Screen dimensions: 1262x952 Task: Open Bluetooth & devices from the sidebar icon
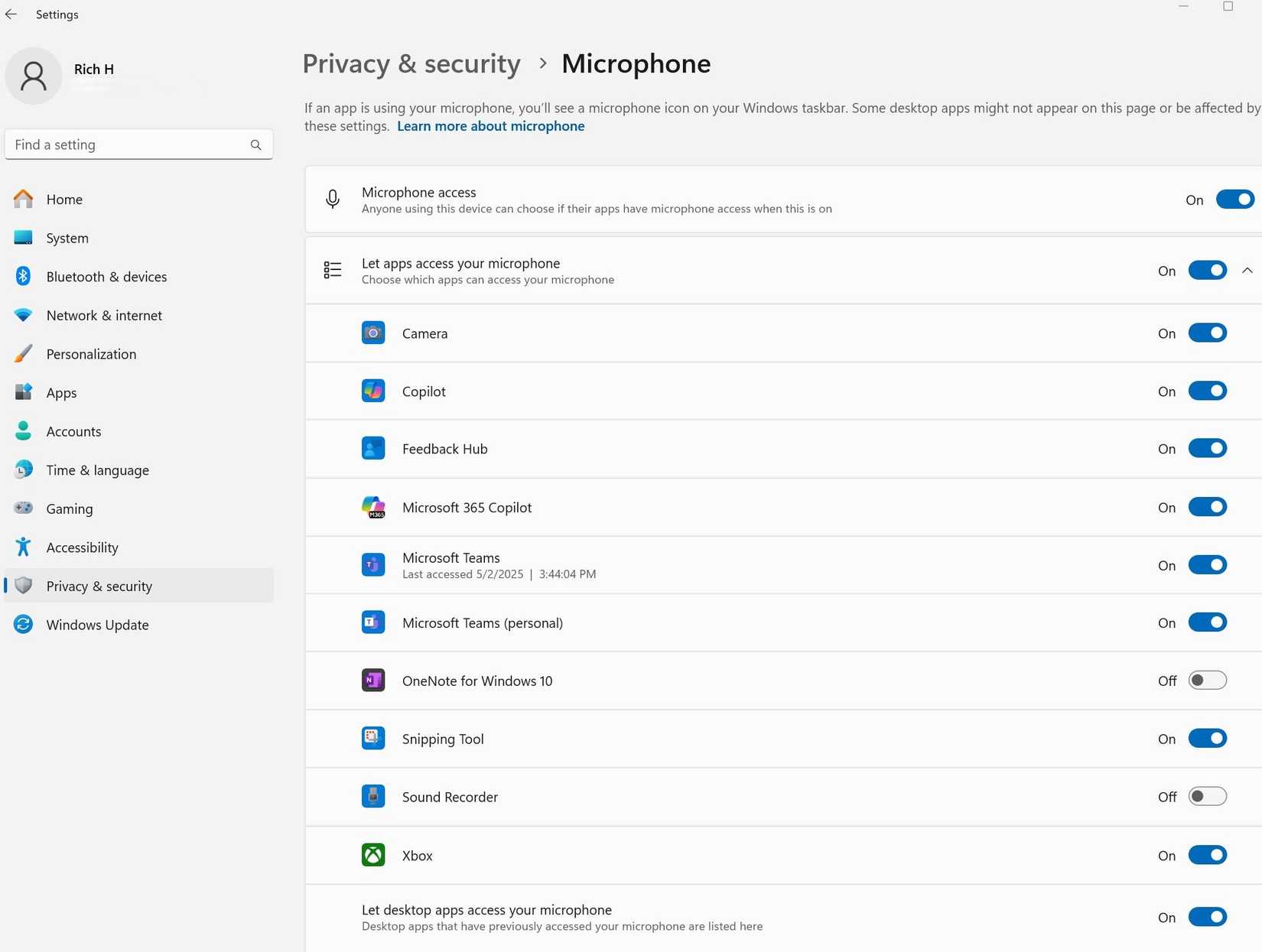click(23, 276)
